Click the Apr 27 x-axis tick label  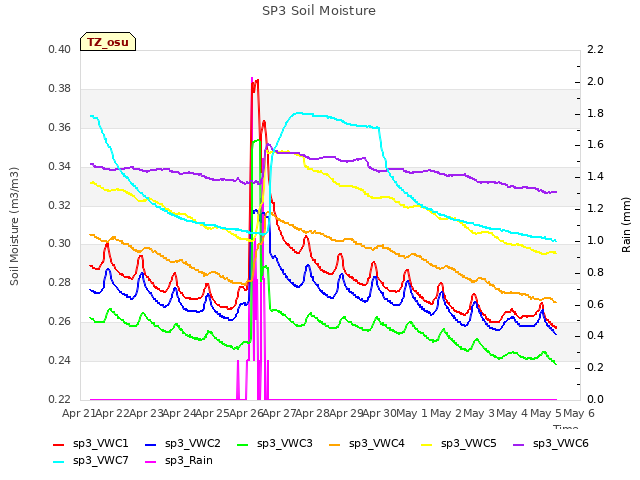click(279, 413)
